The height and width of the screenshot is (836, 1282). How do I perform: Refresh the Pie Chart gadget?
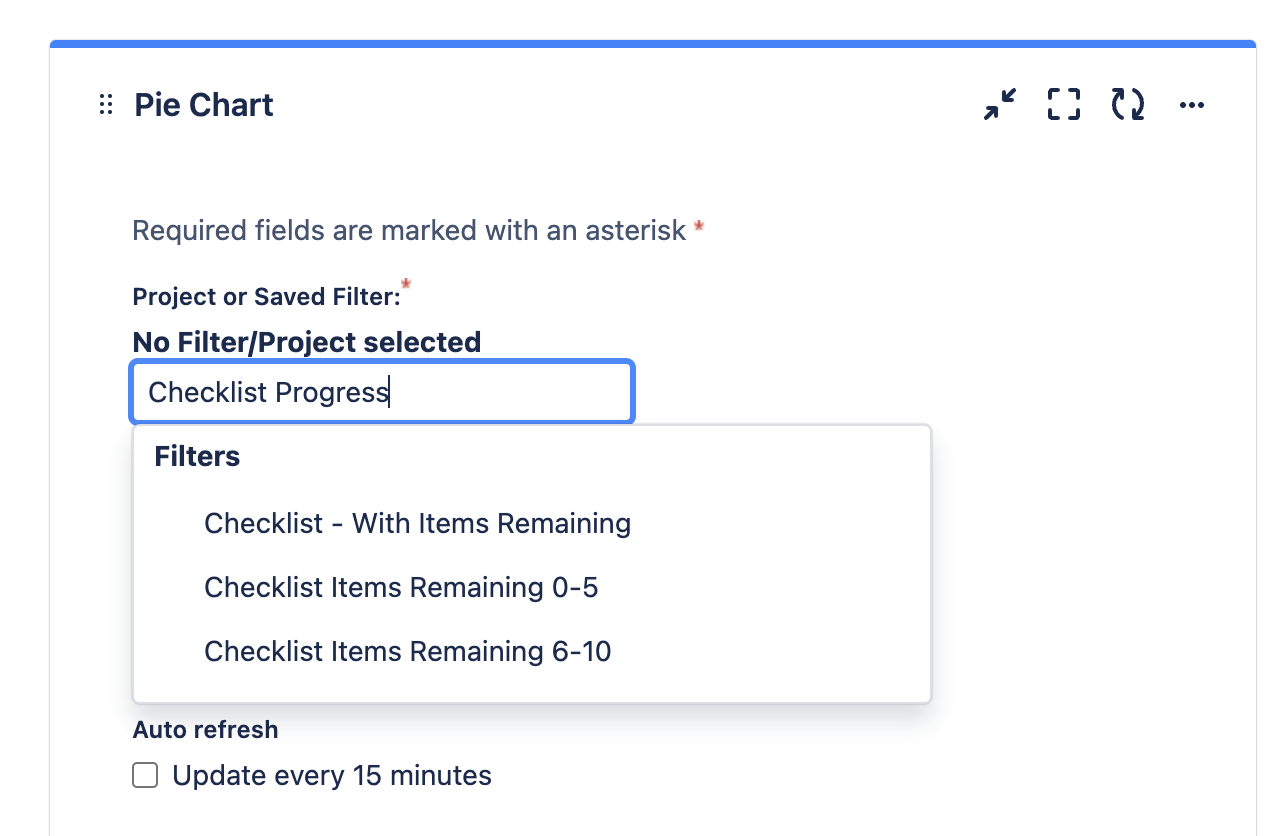(1128, 104)
